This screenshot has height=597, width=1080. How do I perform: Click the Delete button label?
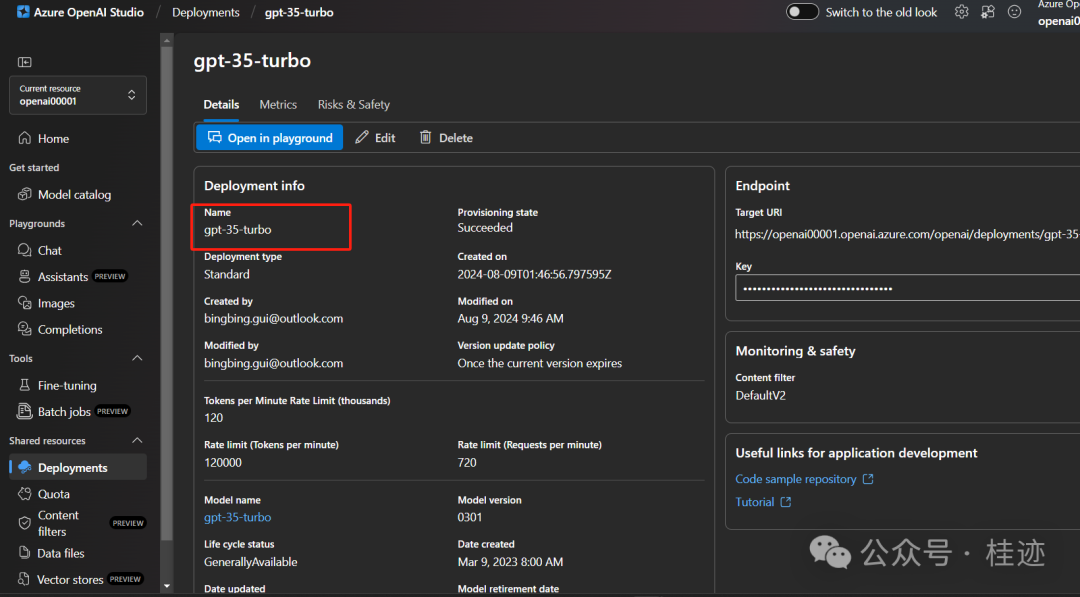456,138
